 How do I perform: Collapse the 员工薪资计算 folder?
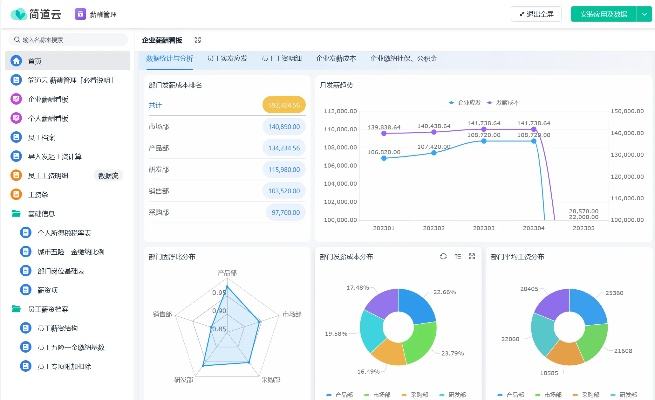tap(16, 309)
